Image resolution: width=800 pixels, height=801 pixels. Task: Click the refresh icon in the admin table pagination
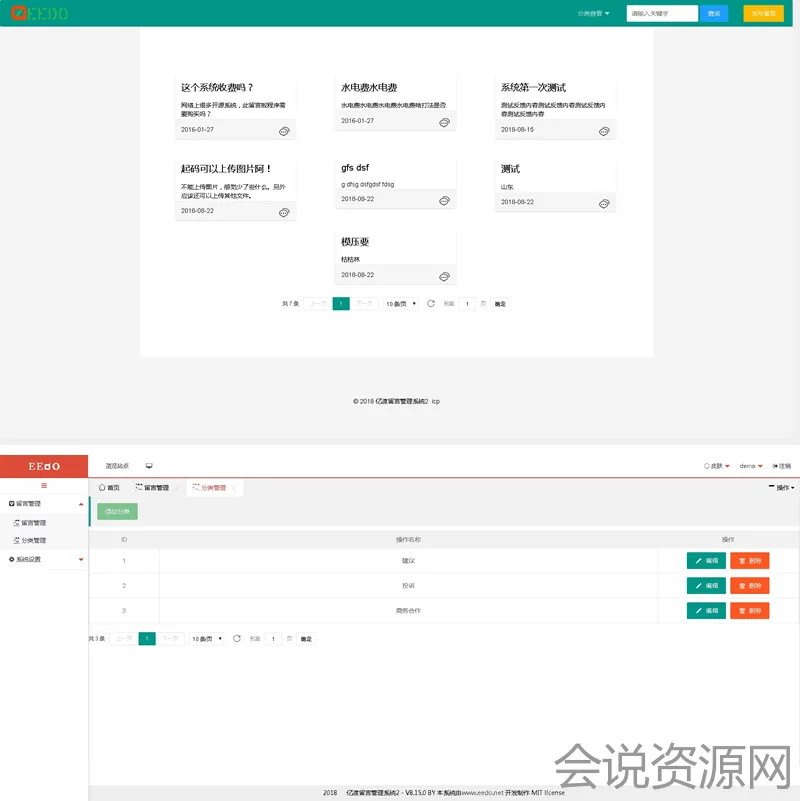[x=237, y=638]
